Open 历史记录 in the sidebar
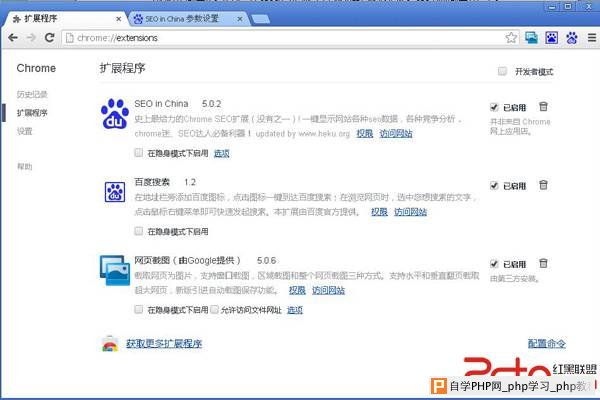The image size is (600, 400). (32, 94)
